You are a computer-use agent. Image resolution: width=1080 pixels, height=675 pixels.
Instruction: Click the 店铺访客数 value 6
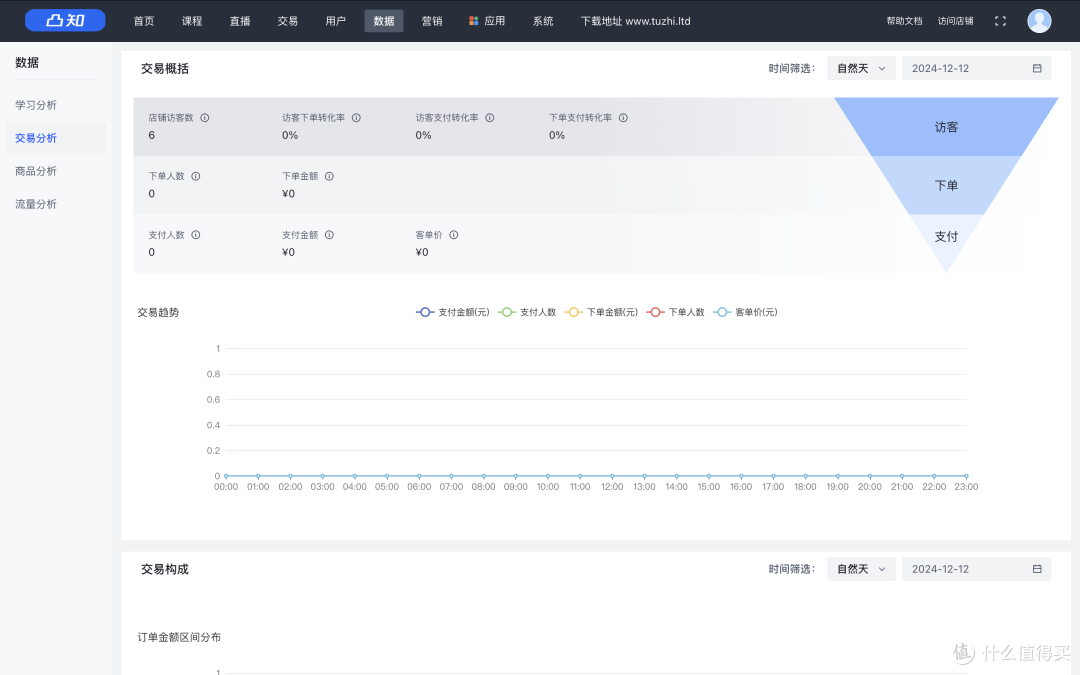tap(152, 135)
